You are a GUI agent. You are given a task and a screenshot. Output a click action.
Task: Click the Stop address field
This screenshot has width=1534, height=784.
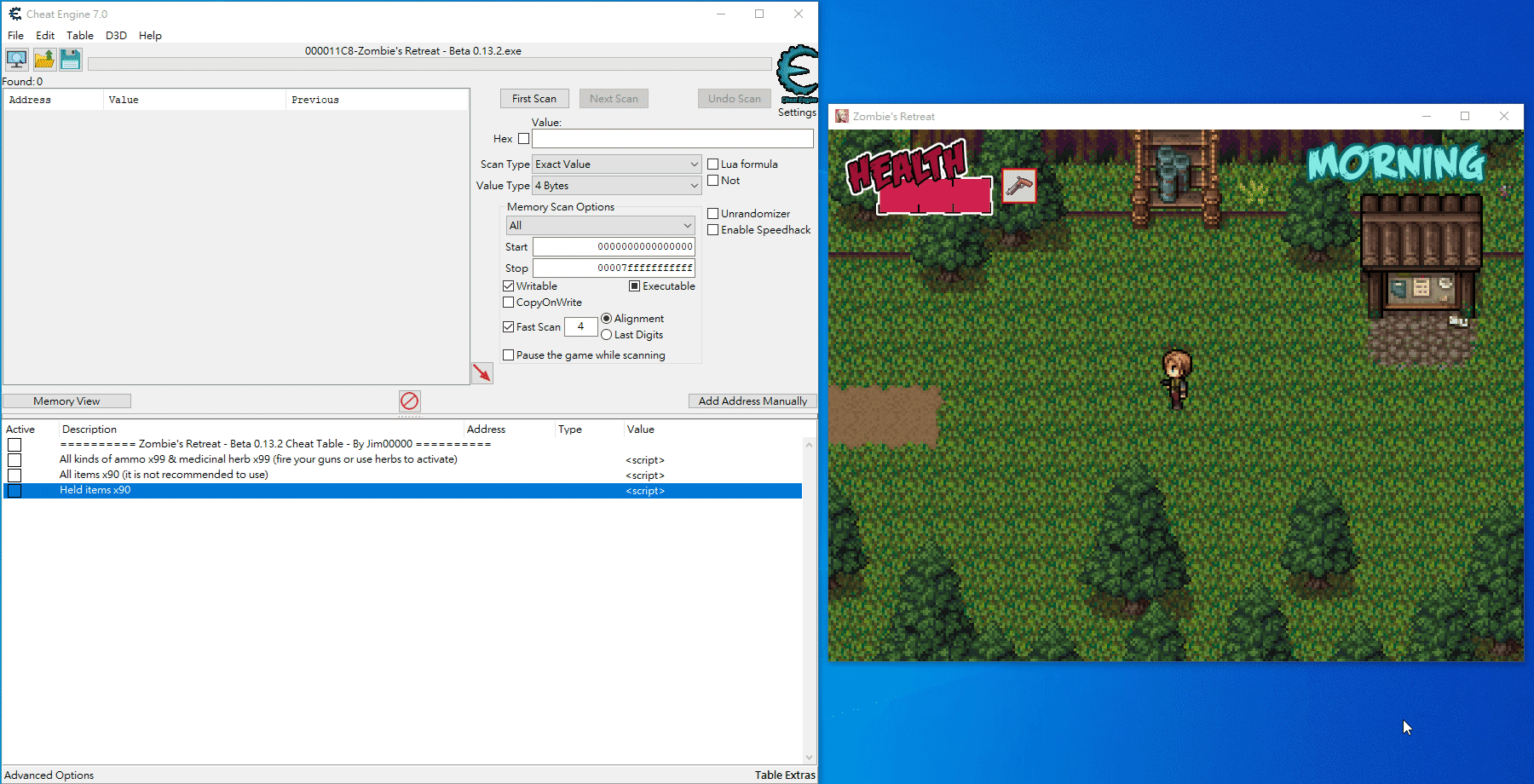614,268
